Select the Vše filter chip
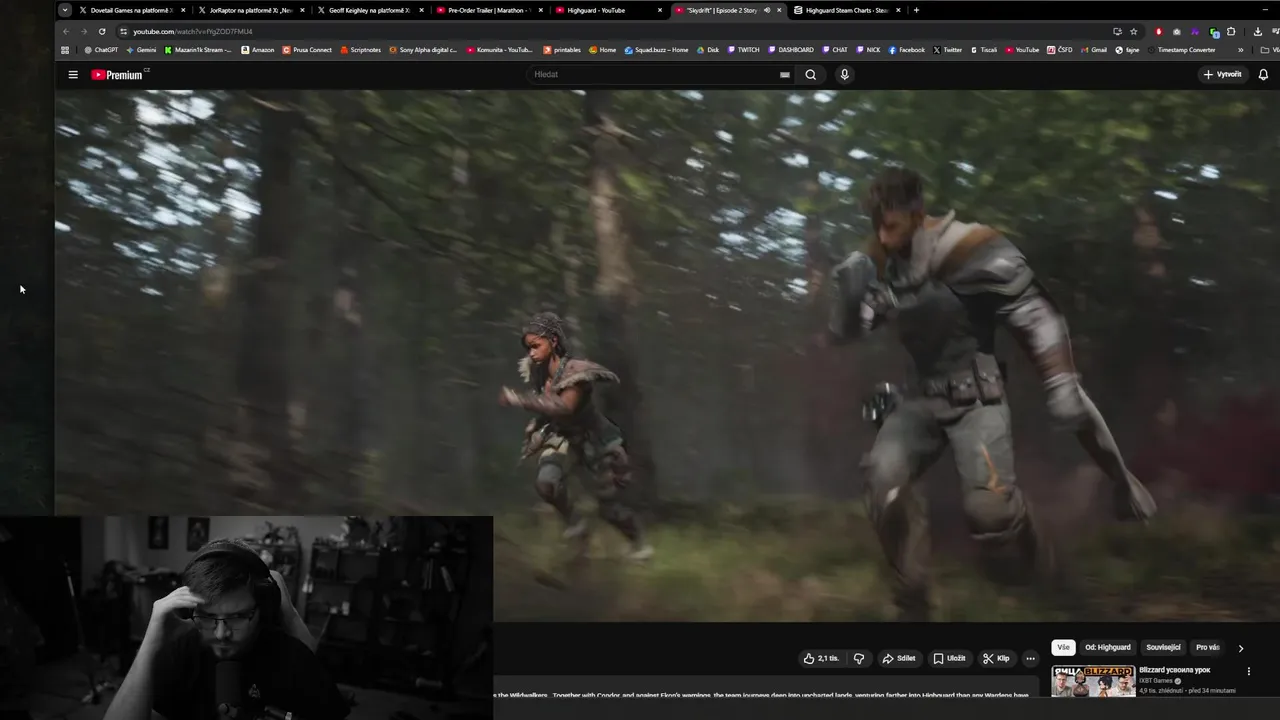 (1063, 647)
